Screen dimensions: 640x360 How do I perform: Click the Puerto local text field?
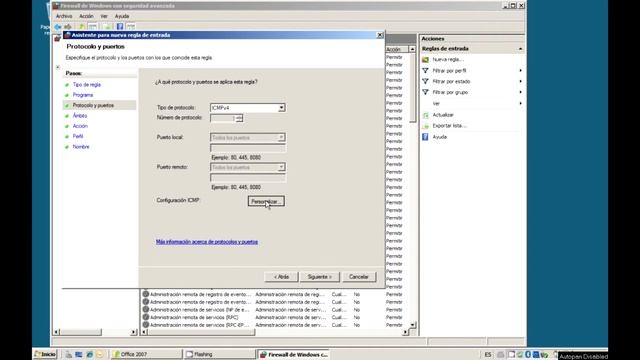(x=248, y=148)
